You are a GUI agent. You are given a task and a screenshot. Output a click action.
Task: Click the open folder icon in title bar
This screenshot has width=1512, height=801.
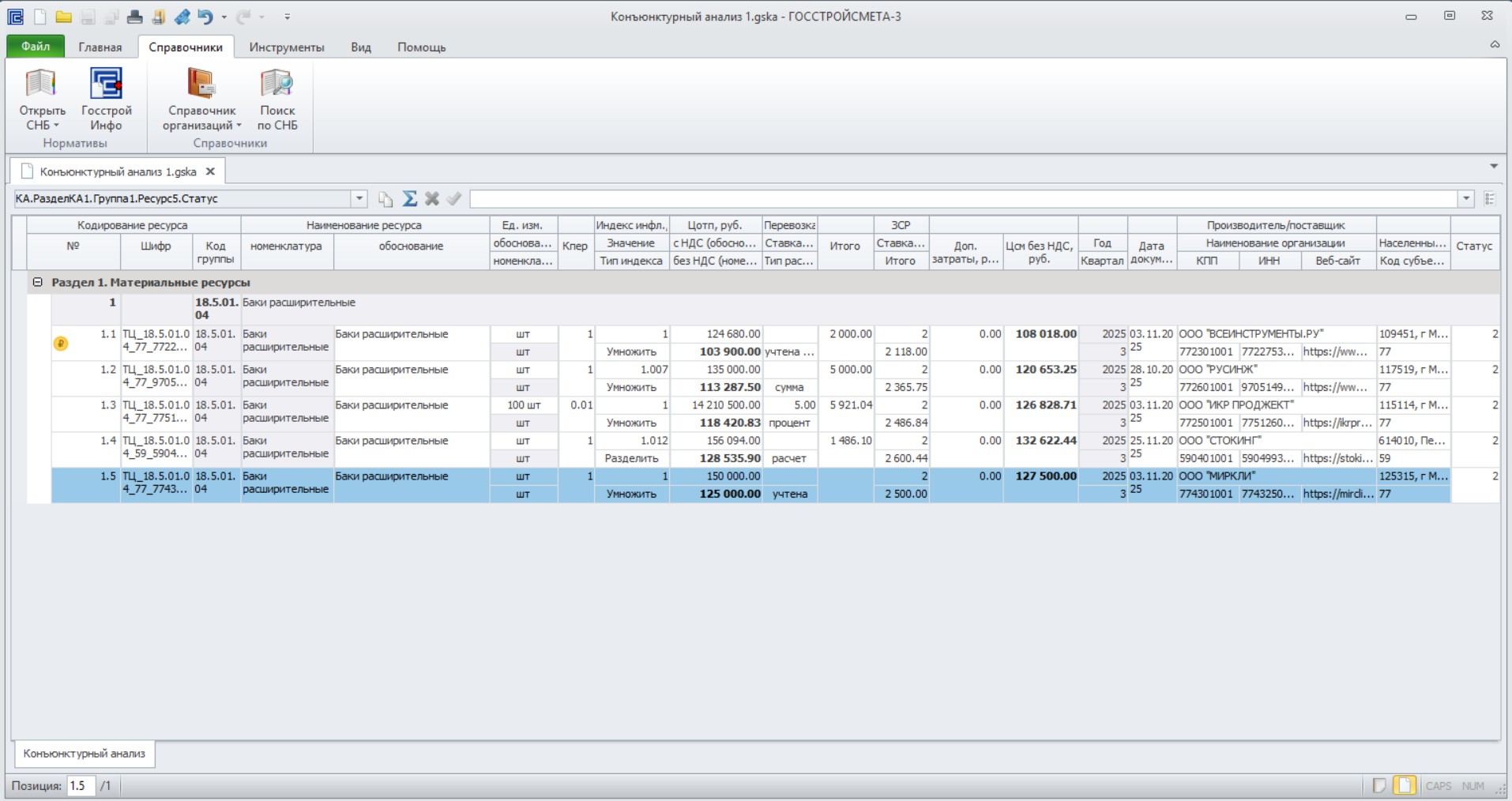(x=64, y=17)
